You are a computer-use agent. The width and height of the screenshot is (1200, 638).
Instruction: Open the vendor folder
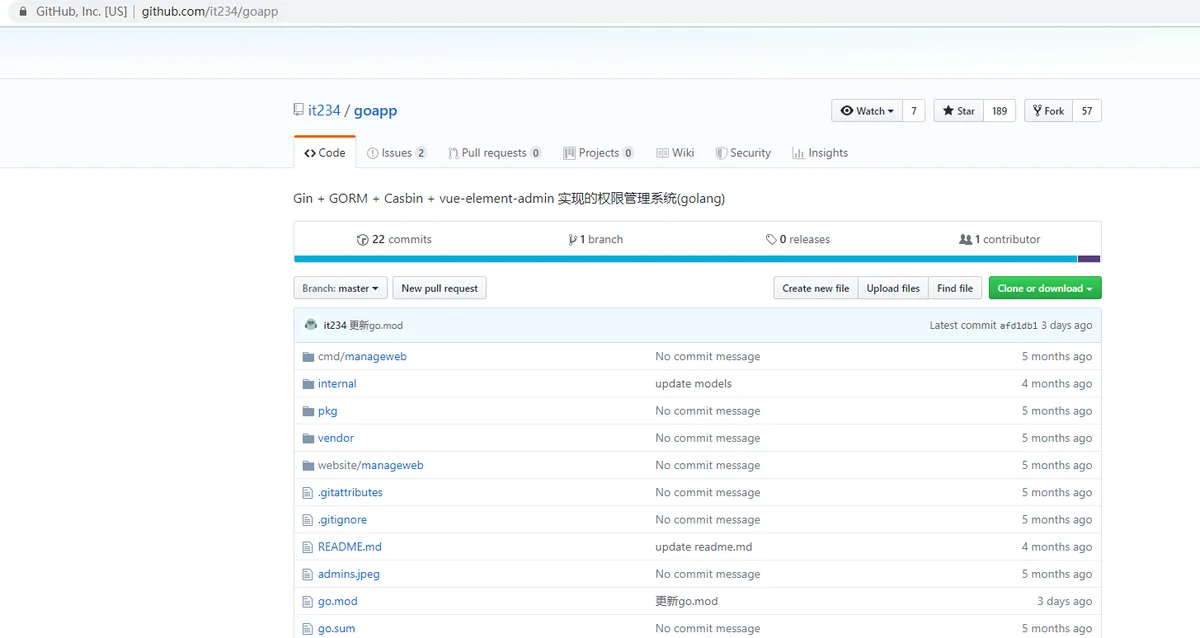tap(336, 438)
